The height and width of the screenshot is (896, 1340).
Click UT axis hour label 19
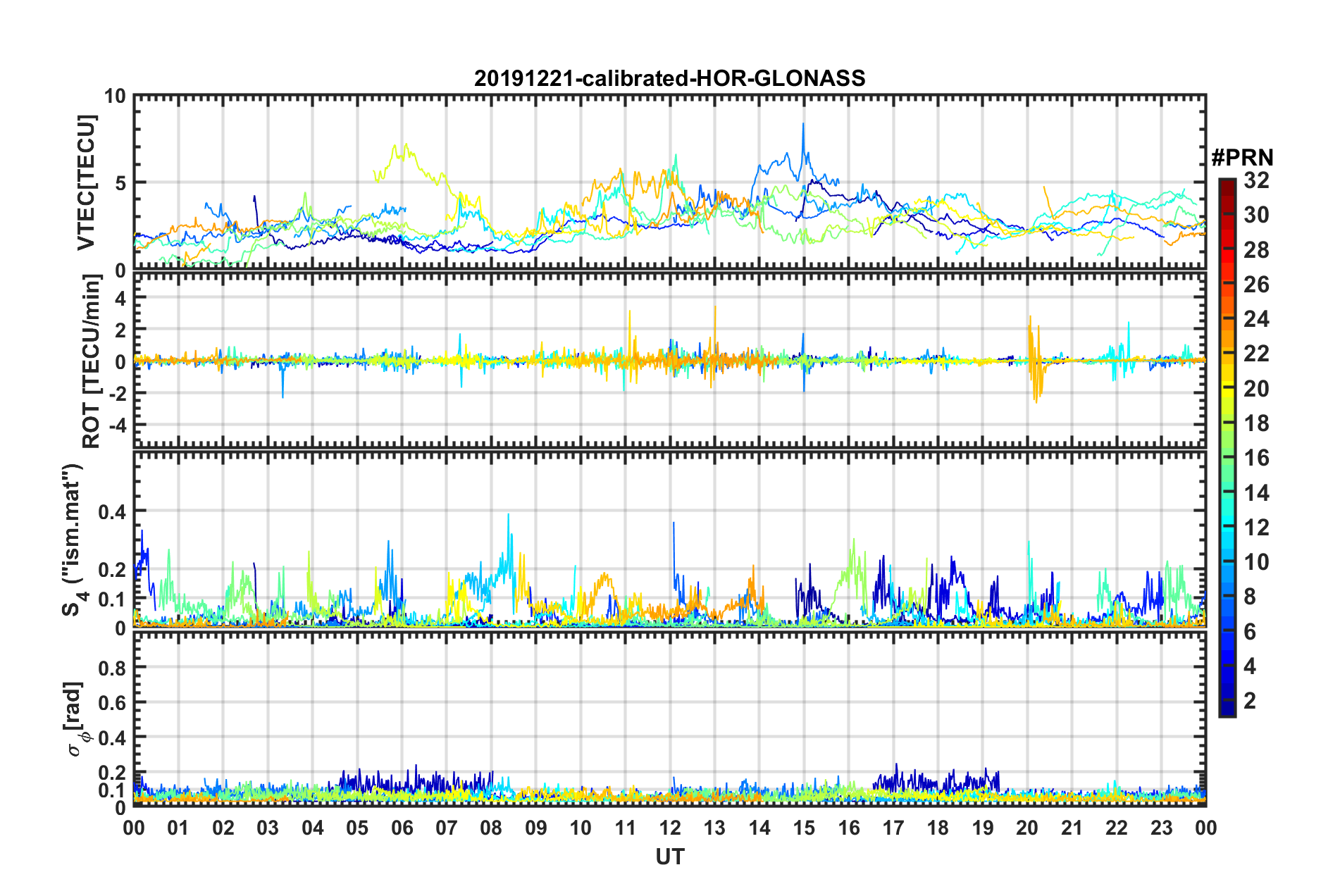pos(983,828)
